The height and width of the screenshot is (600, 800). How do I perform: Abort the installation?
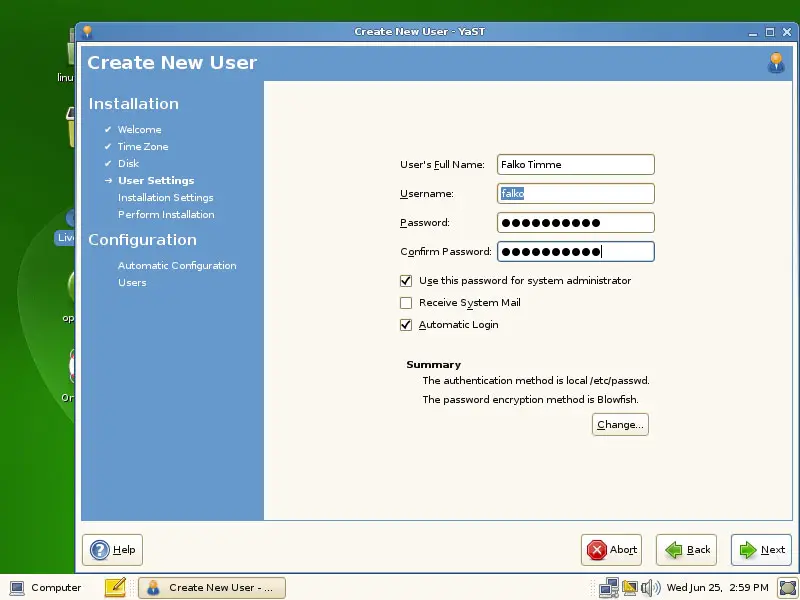[x=611, y=549]
